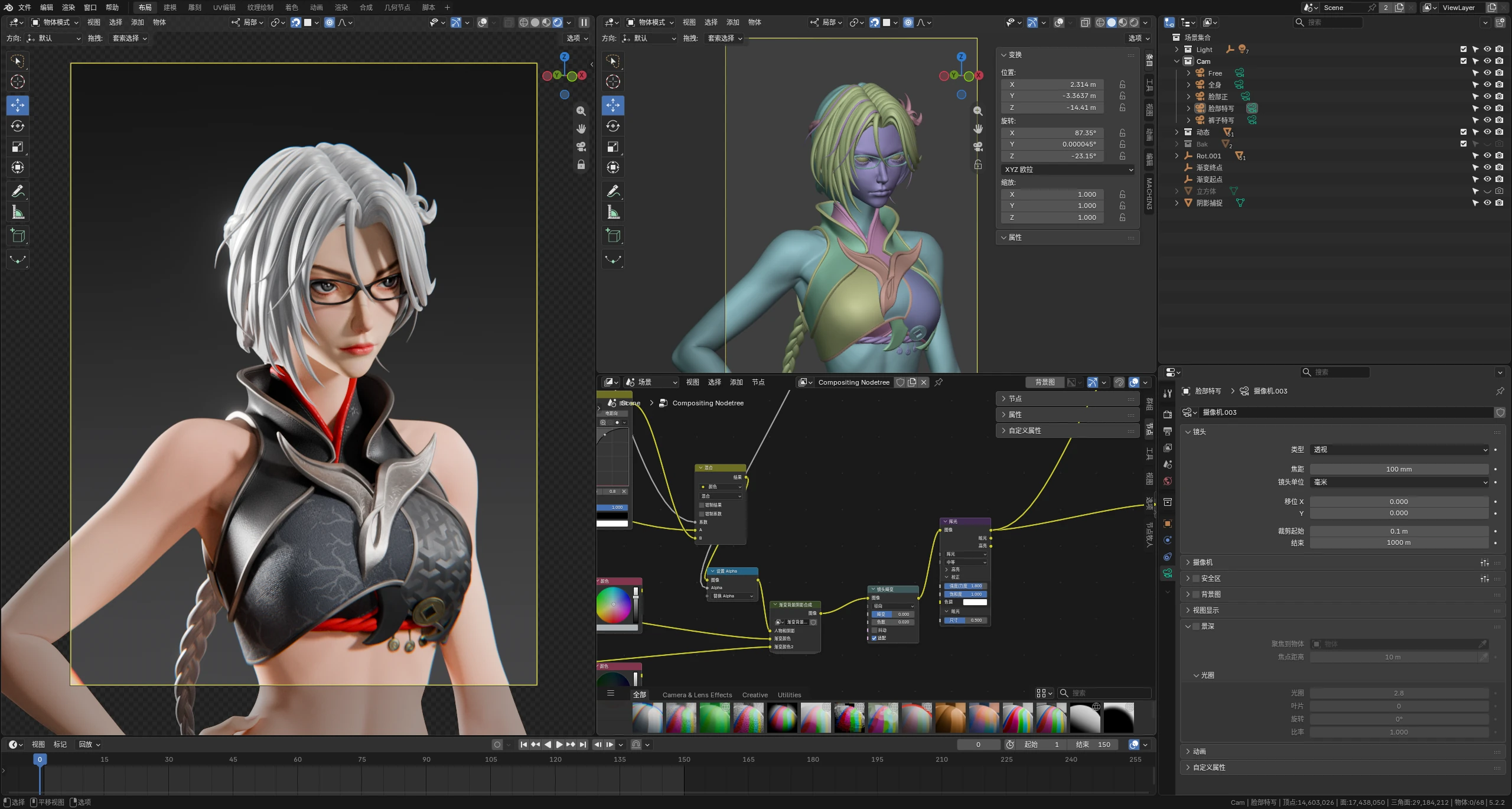Viewport: 1512px width, 809px height.
Task: Select the Cursor tool in left viewport
Action: pos(18,82)
